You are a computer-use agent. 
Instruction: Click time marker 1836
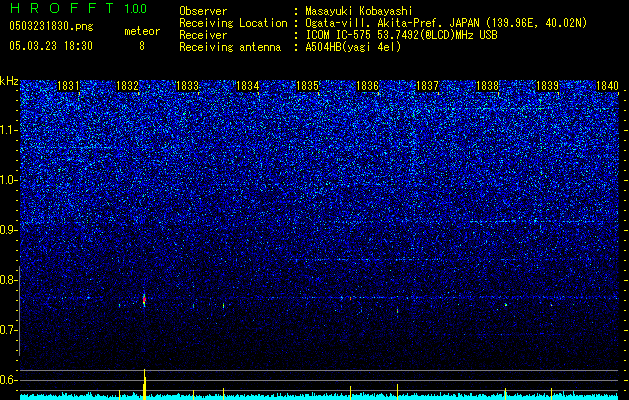367,86
